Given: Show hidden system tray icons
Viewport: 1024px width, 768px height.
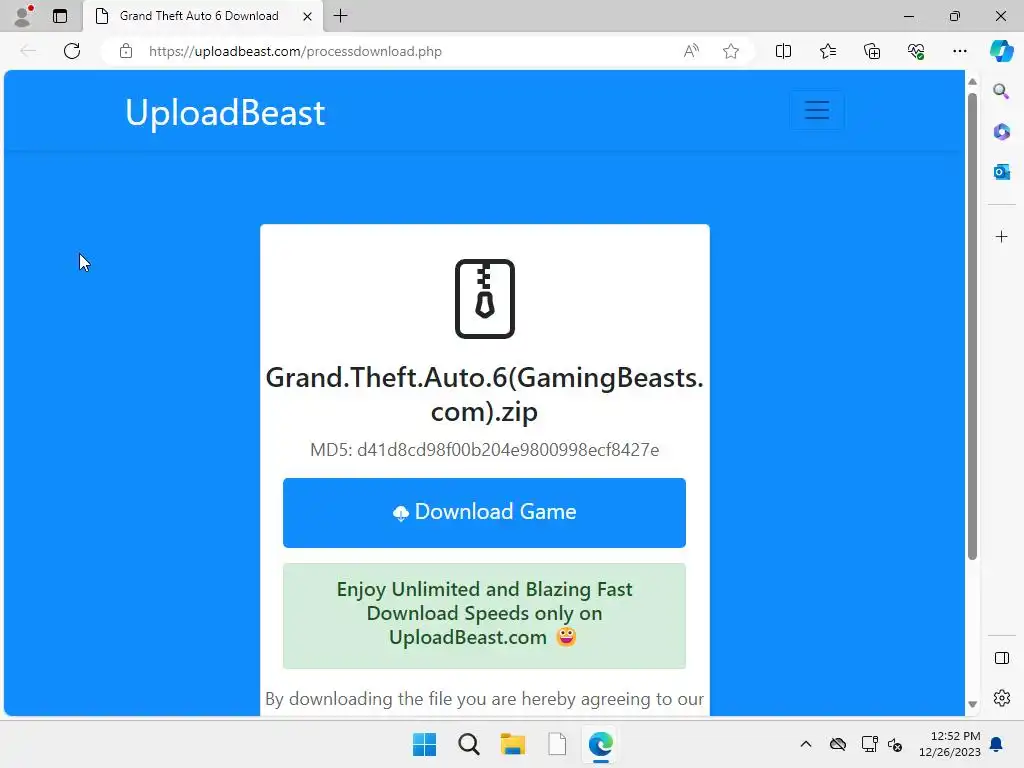Looking at the screenshot, I should pyautogui.click(x=806, y=744).
